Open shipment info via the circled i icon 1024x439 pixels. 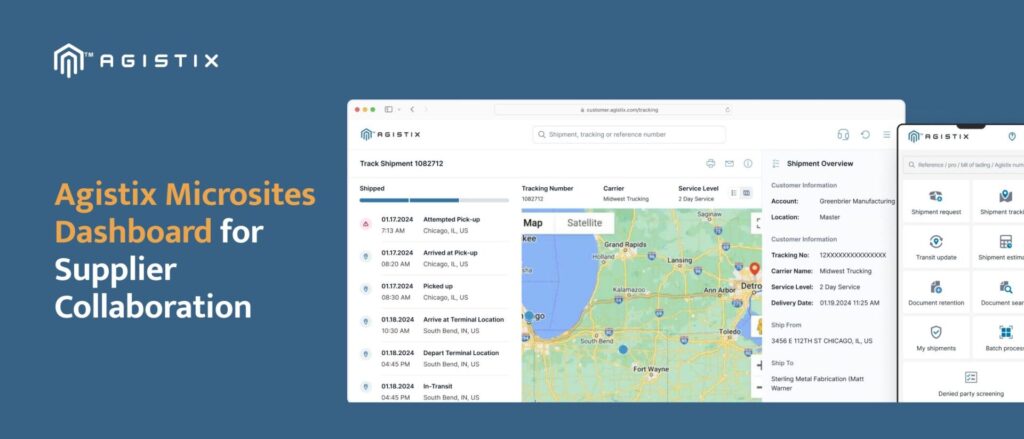(748, 163)
